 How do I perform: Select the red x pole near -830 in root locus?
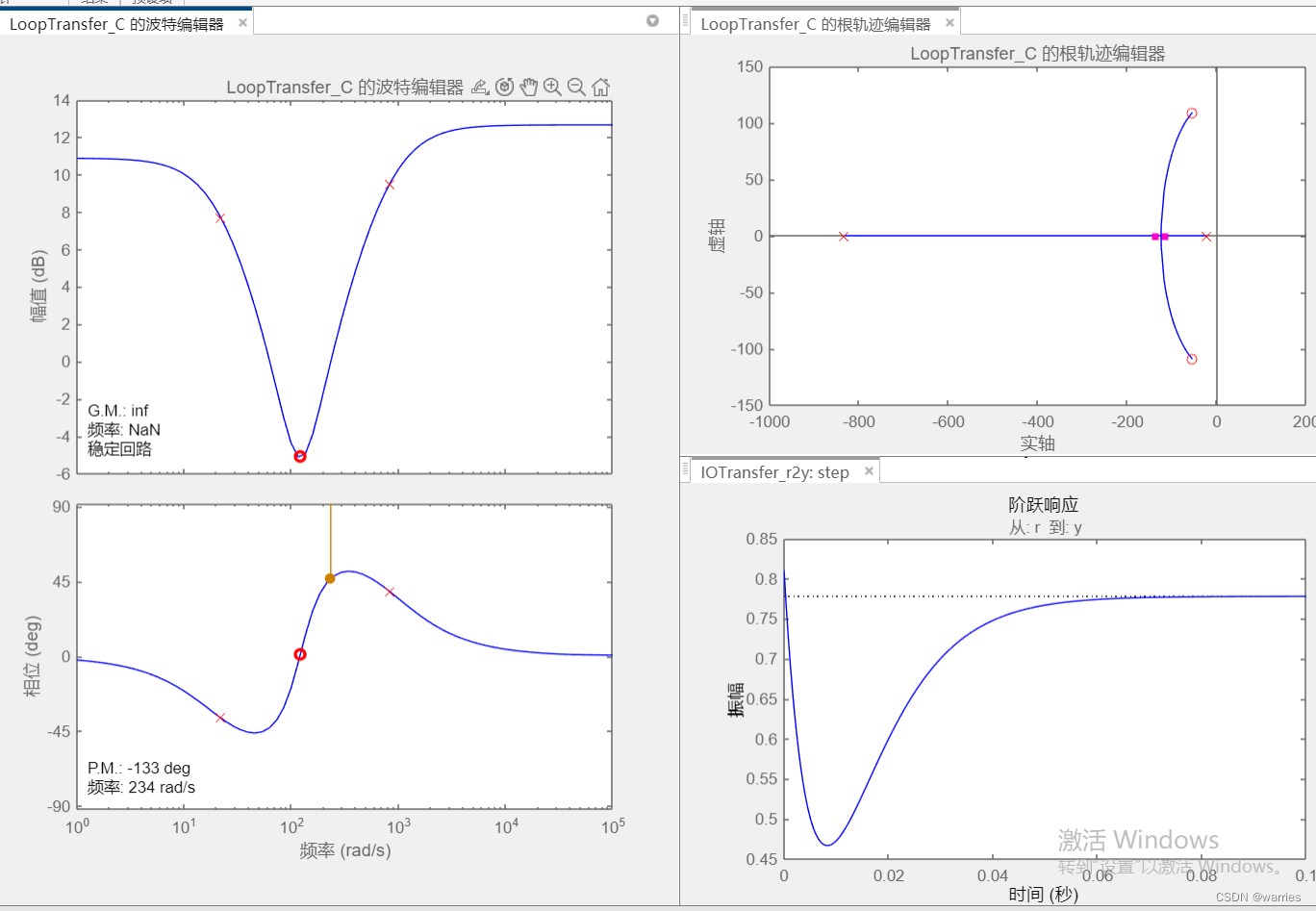point(844,237)
